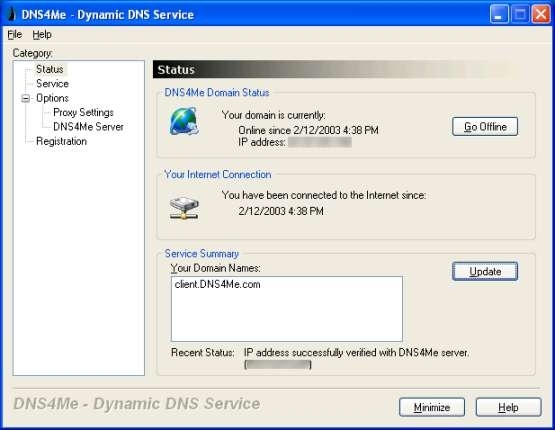The image size is (555, 430).
Task: Click 'IP address successfully verified' status text
Action: tap(356, 353)
